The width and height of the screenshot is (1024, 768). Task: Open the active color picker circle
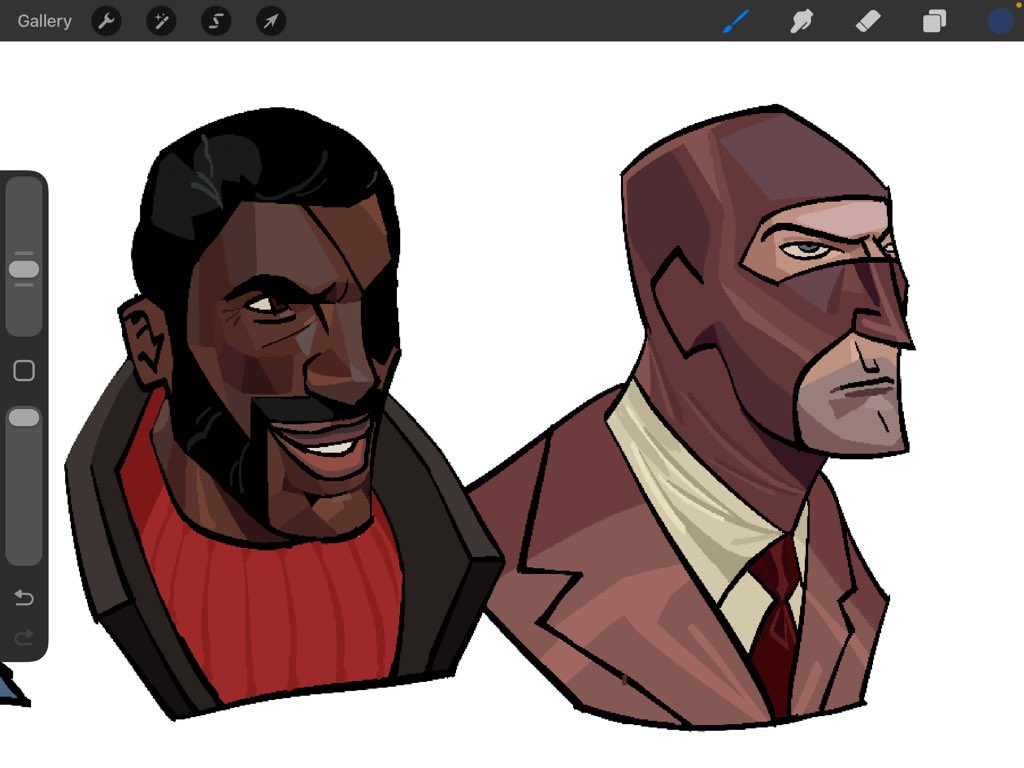point(1000,21)
